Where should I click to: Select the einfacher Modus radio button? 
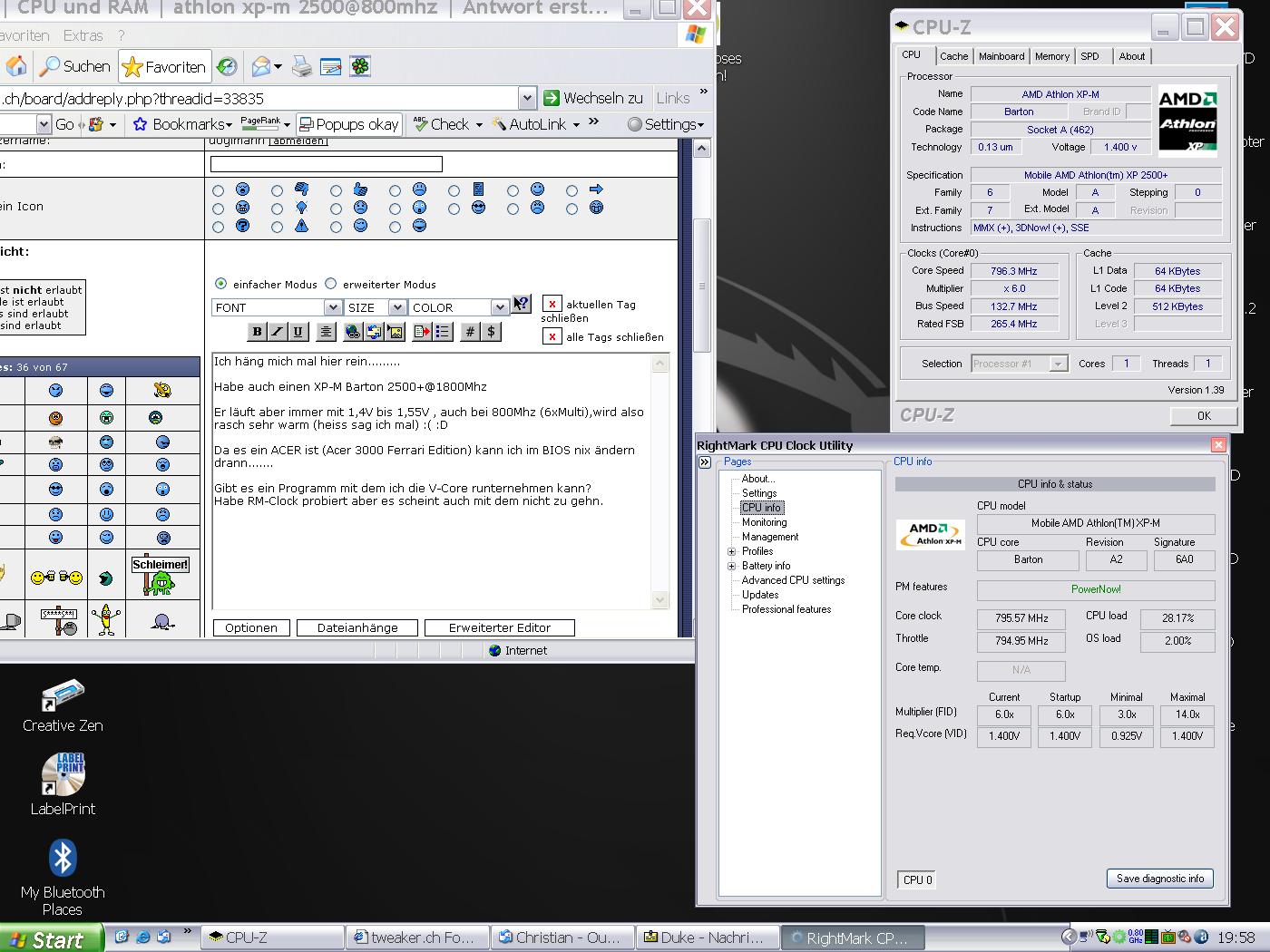point(220,284)
